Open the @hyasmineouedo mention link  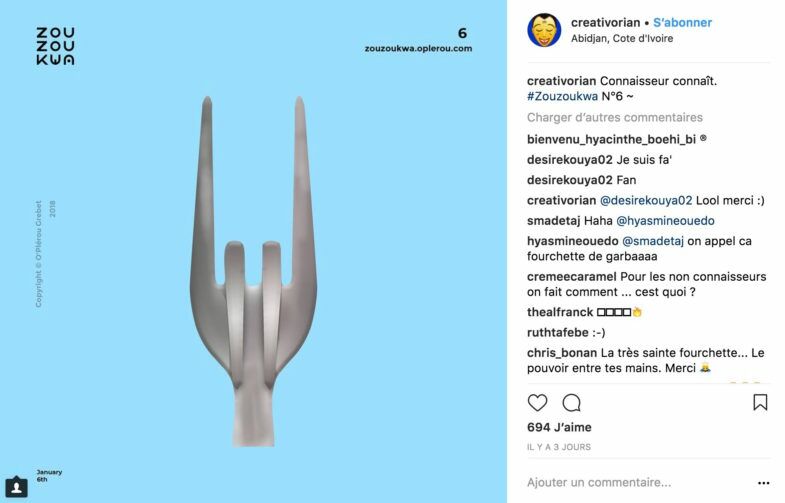[665, 221]
